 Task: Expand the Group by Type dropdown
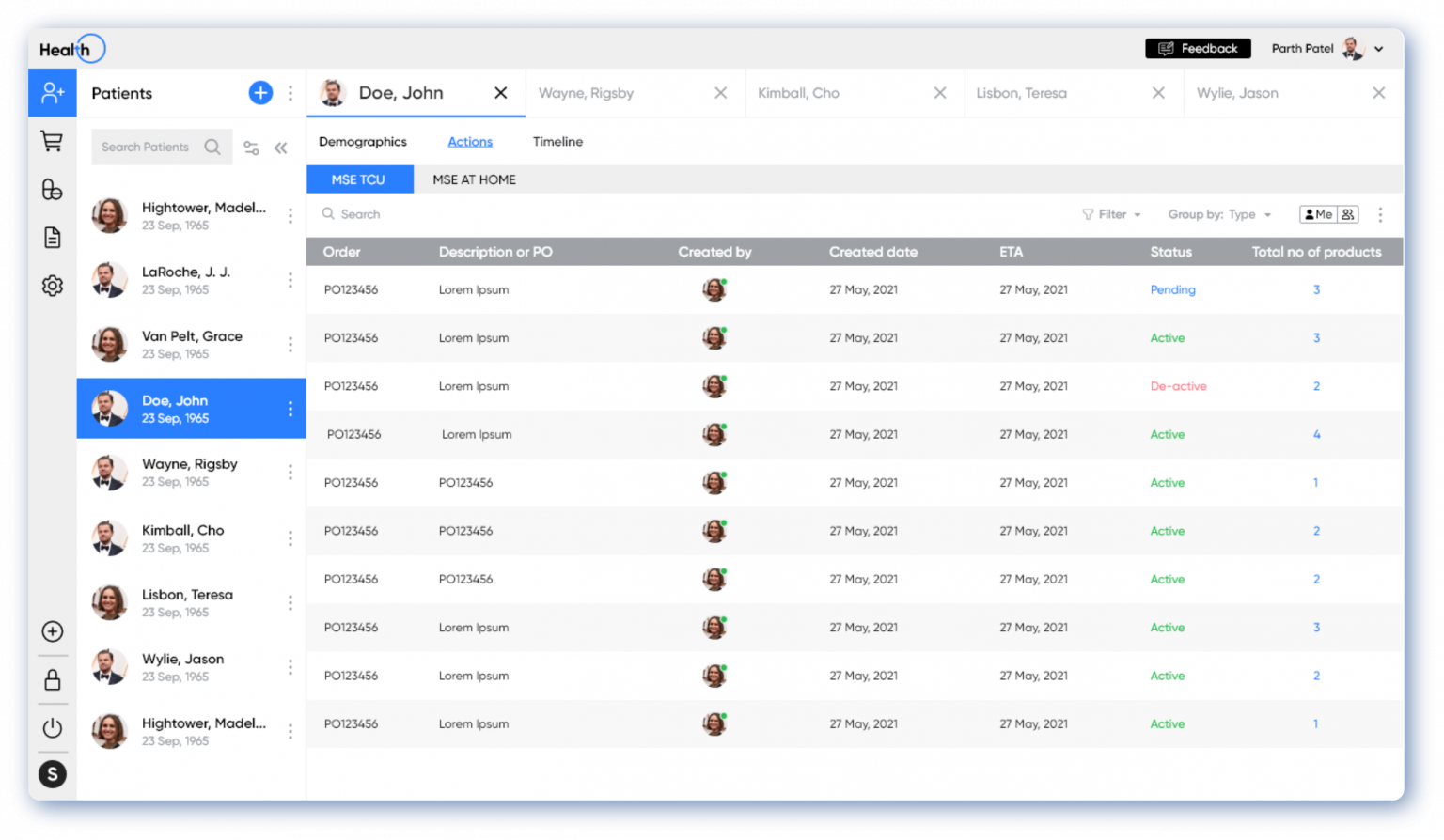[1219, 214]
